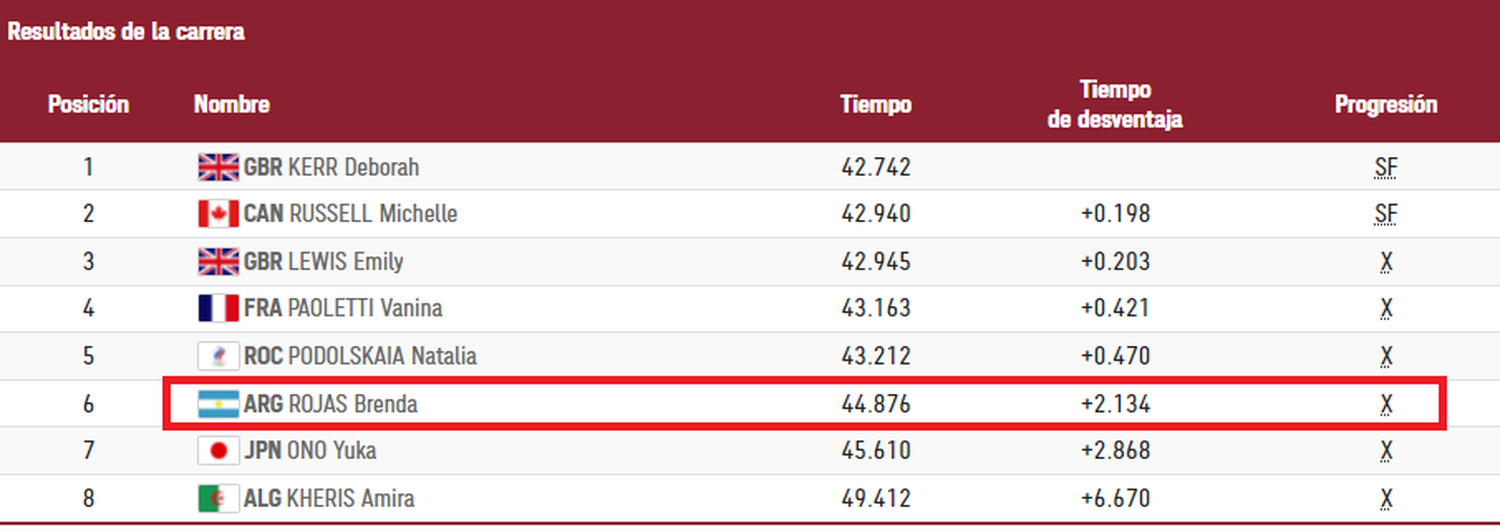Image resolution: width=1500 pixels, height=530 pixels.
Task: Click the Tiempo column header
Action: 875,104
